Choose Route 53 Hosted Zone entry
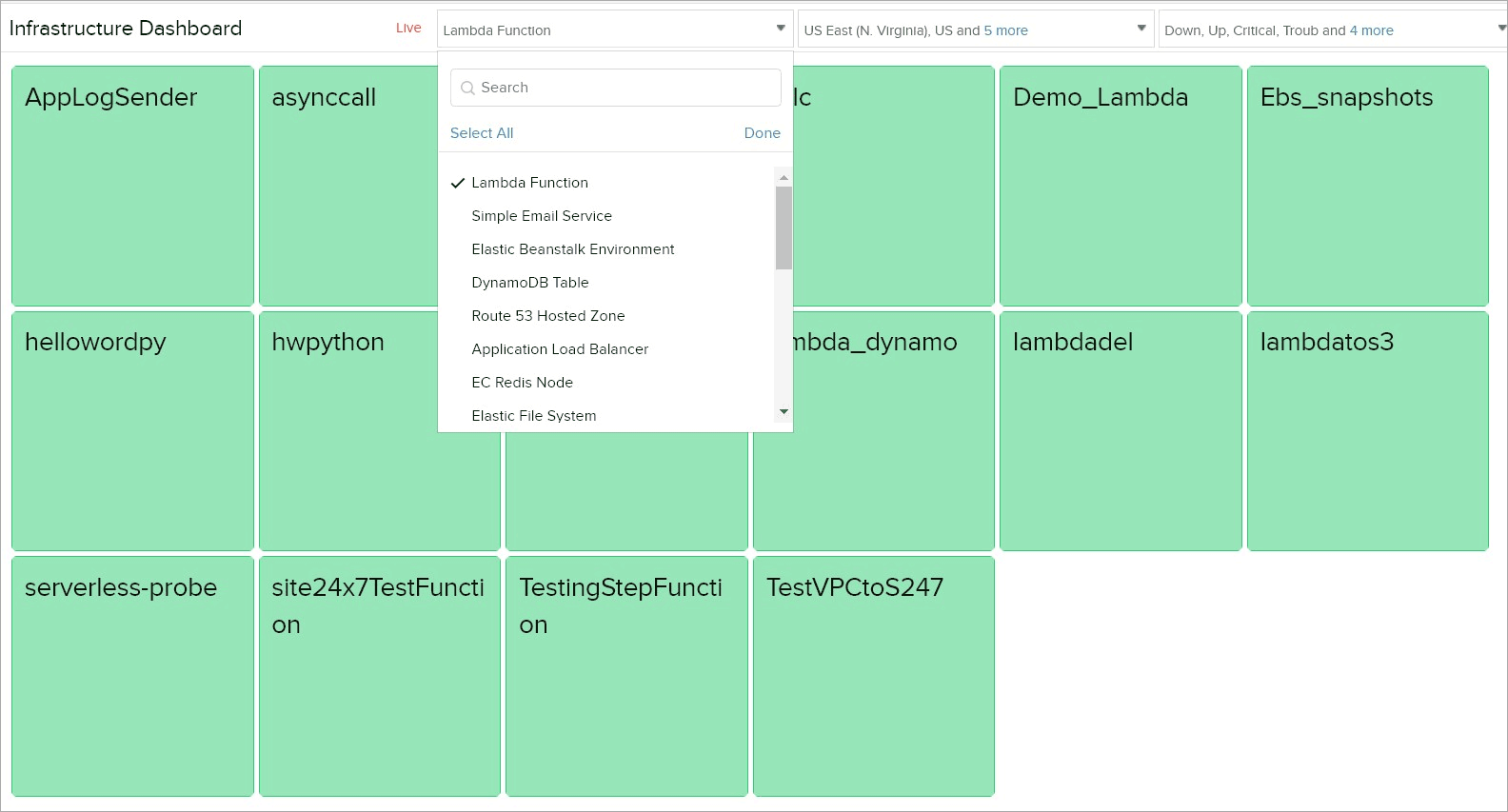The height and width of the screenshot is (812, 1508). click(547, 316)
